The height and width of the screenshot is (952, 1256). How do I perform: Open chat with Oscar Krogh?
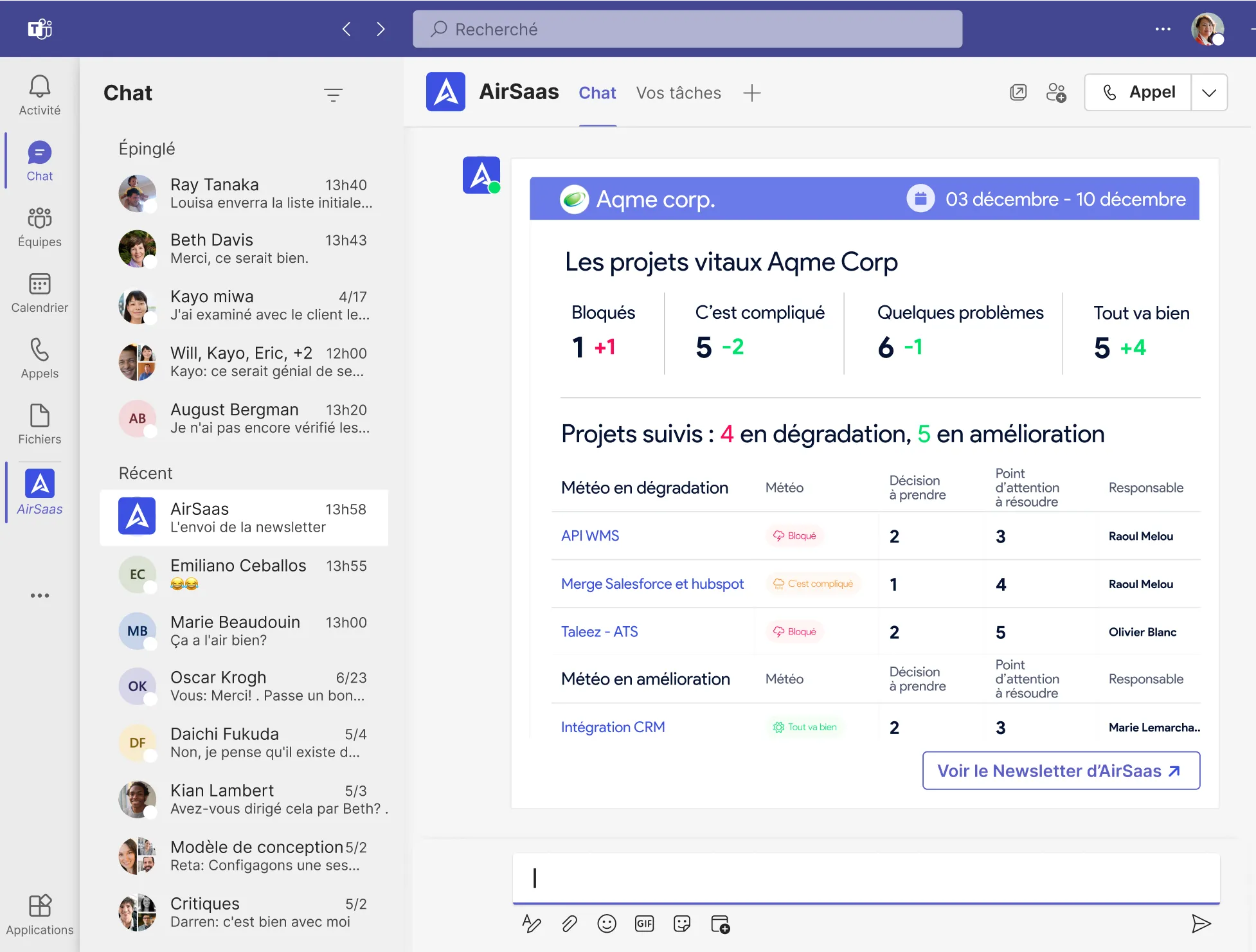click(x=244, y=687)
